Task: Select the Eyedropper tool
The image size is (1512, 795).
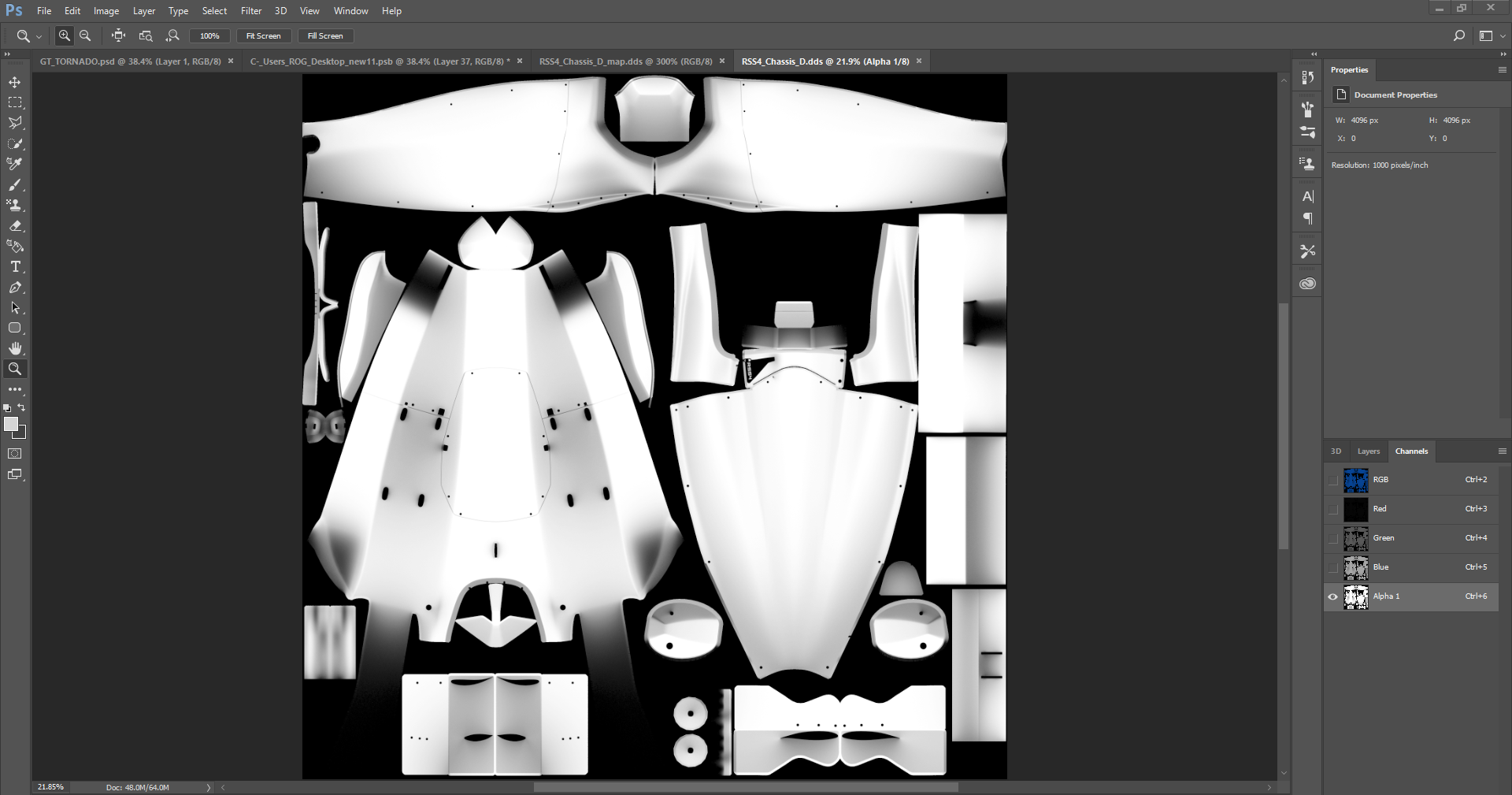Action: click(15, 164)
